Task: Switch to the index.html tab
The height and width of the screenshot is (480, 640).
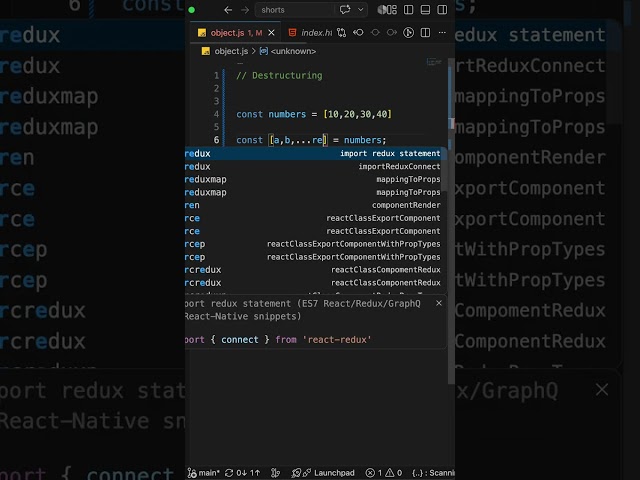Action: point(311,33)
